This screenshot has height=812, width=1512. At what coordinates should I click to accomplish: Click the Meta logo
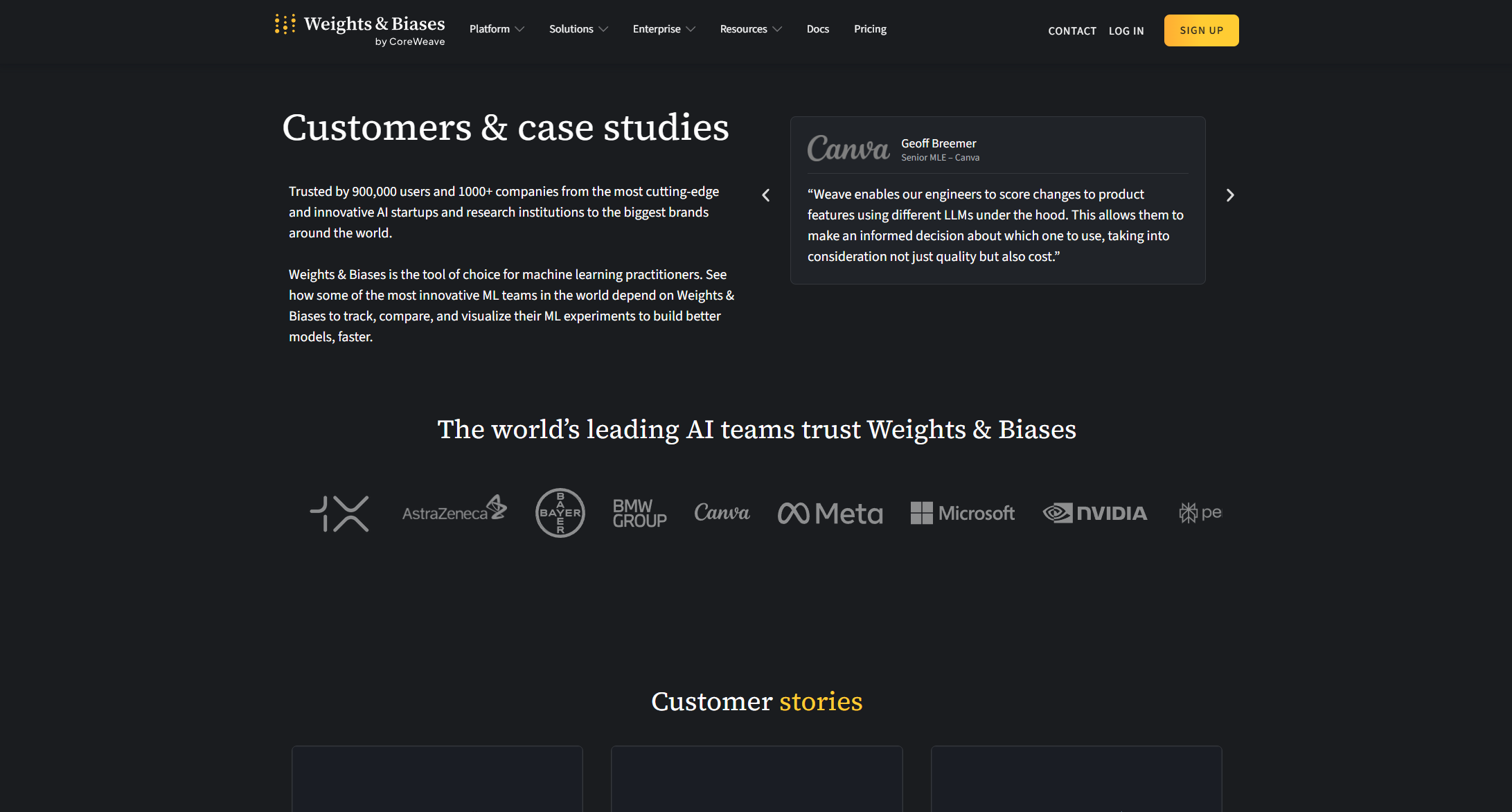coord(830,514)
